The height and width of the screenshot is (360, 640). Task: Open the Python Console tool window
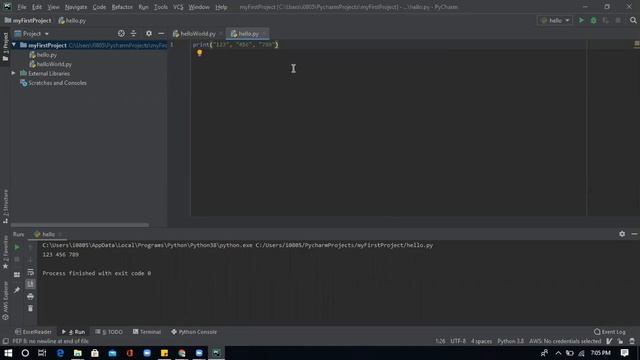(194, 332)
